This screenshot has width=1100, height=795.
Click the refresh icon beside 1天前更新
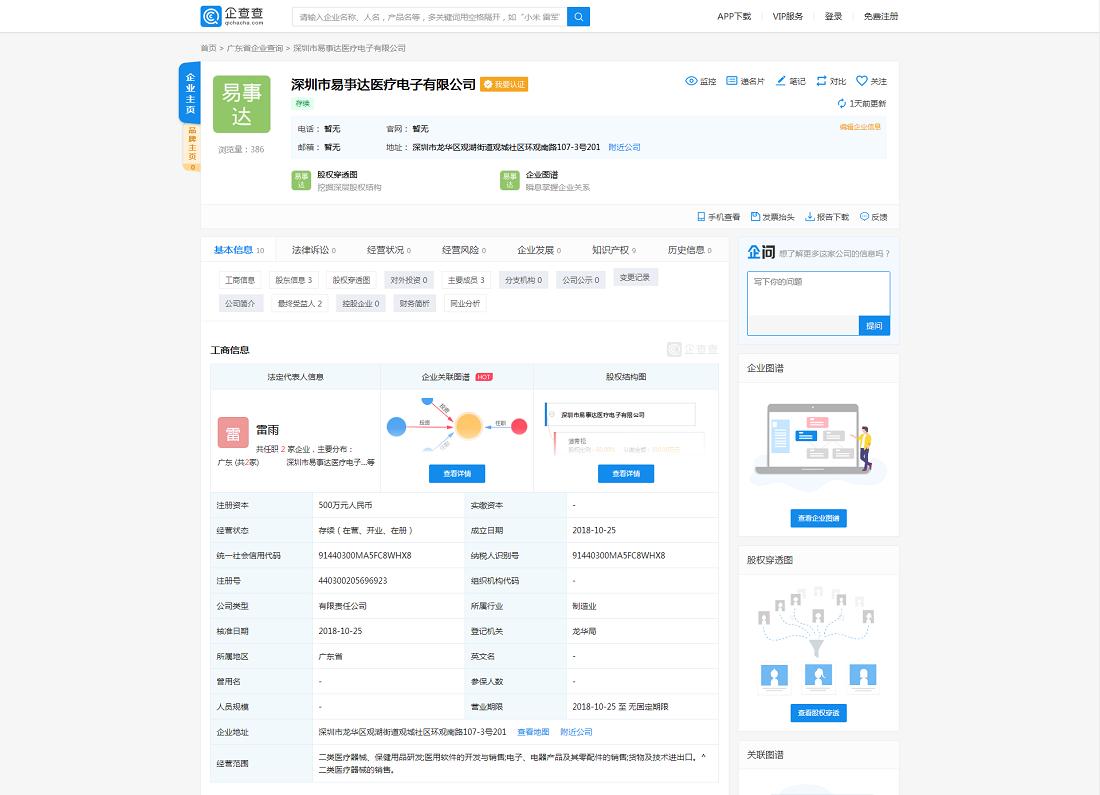click(x=841, y=103)
